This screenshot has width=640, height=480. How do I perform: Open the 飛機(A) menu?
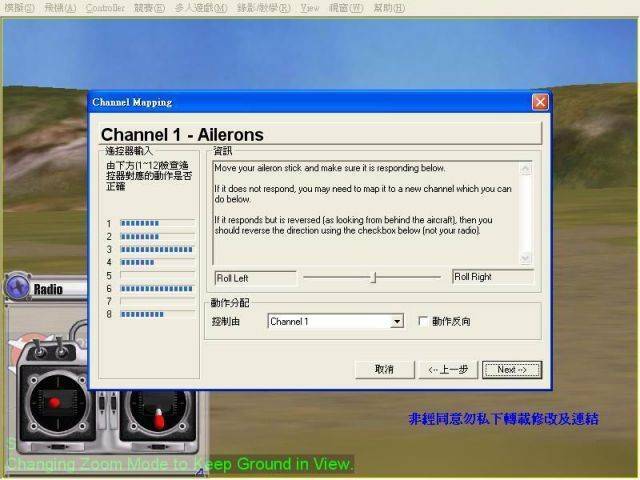pos(60,8)
